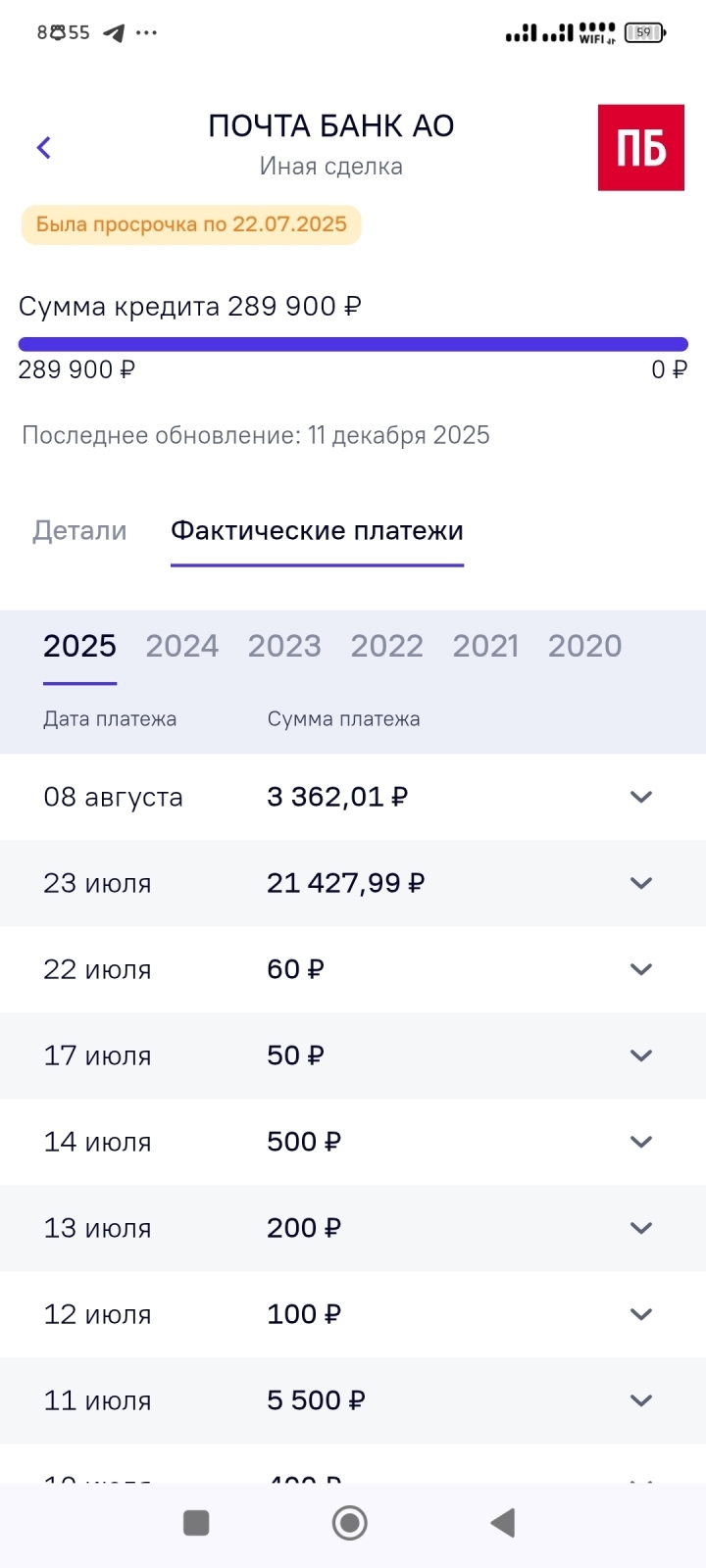
Task: Tap the back arrow icon
Action: pyautogui.click(x=44, y=148)
